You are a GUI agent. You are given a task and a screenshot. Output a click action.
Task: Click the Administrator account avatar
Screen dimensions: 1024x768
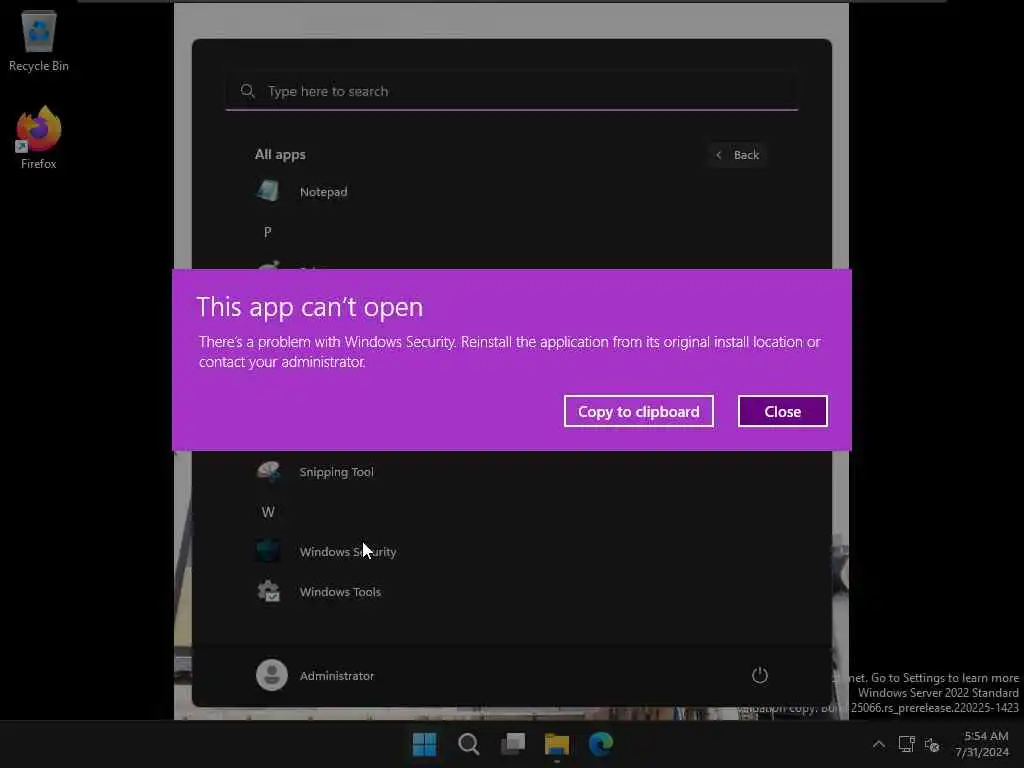click(x=272, y=675)
